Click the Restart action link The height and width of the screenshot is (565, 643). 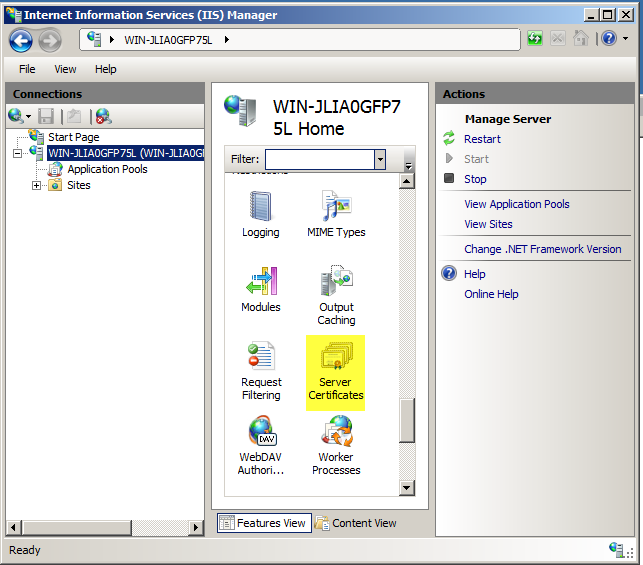click(x=482, y=139)
